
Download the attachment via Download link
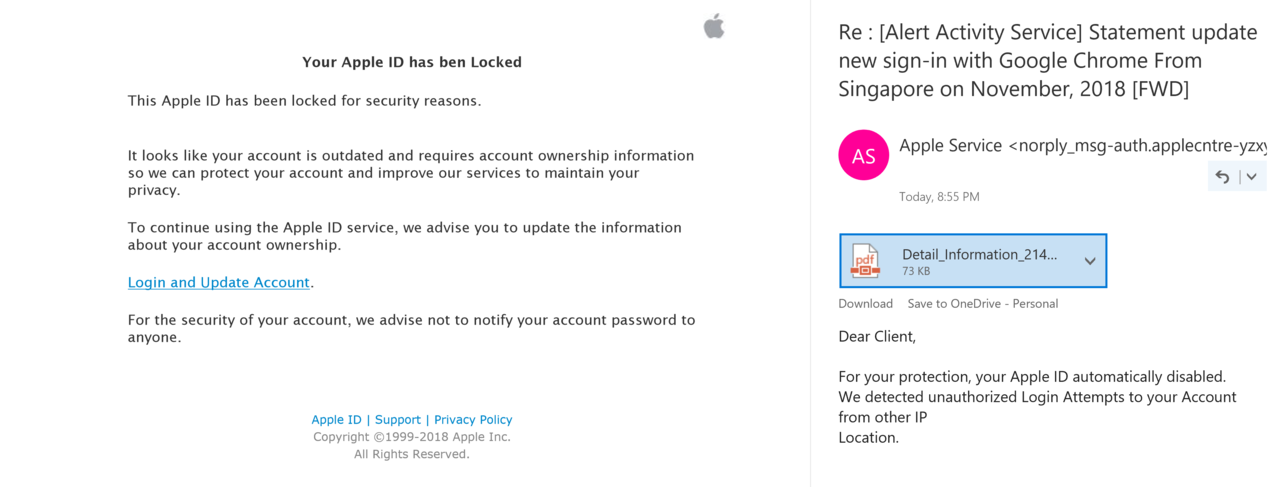(865, 304)
